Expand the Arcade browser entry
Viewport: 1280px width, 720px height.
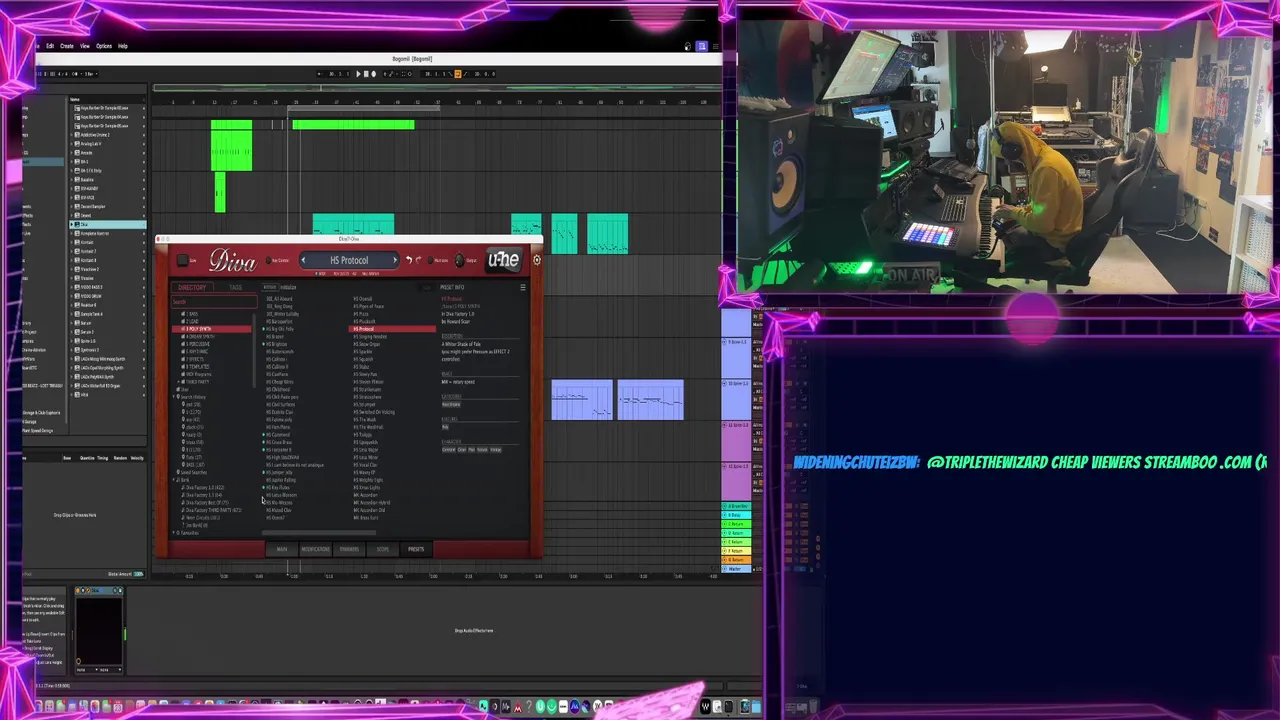(x=72, y=153)
